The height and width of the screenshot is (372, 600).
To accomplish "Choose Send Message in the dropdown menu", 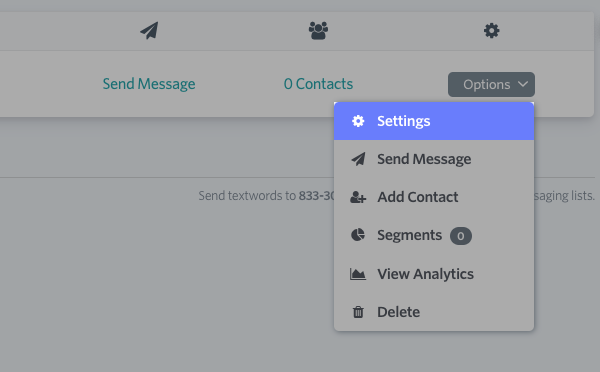I will 434,159.
